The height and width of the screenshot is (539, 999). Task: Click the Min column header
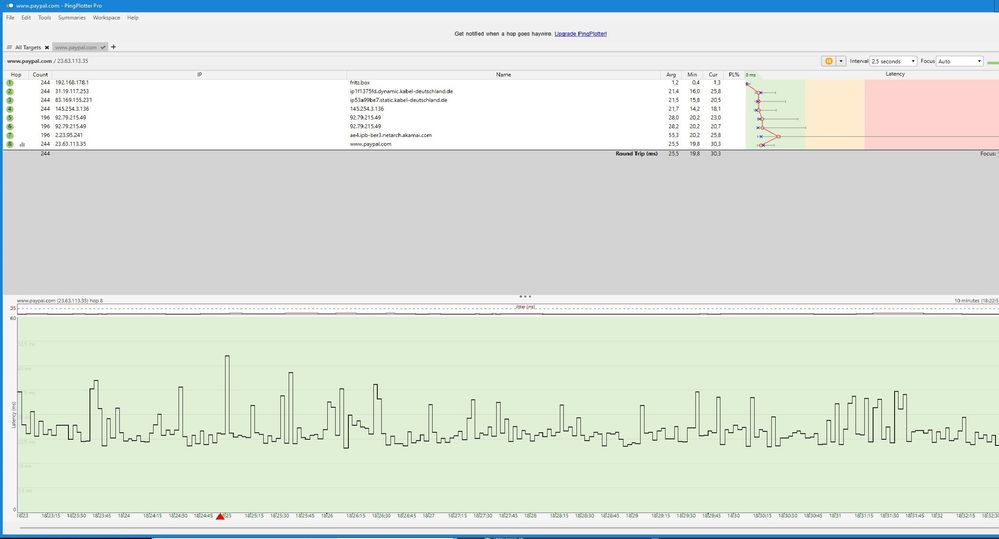tap(692, 75)
